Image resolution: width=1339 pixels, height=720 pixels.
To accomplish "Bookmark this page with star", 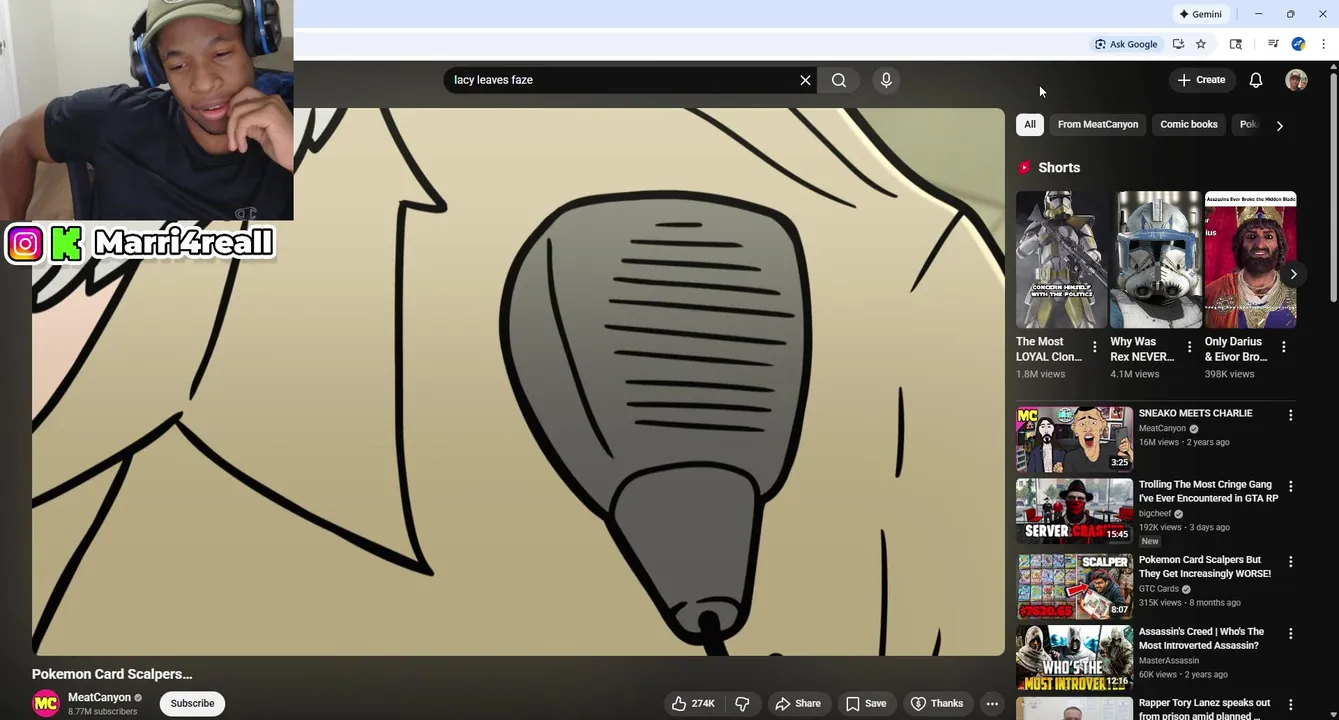I will [x=1201, y=44].
